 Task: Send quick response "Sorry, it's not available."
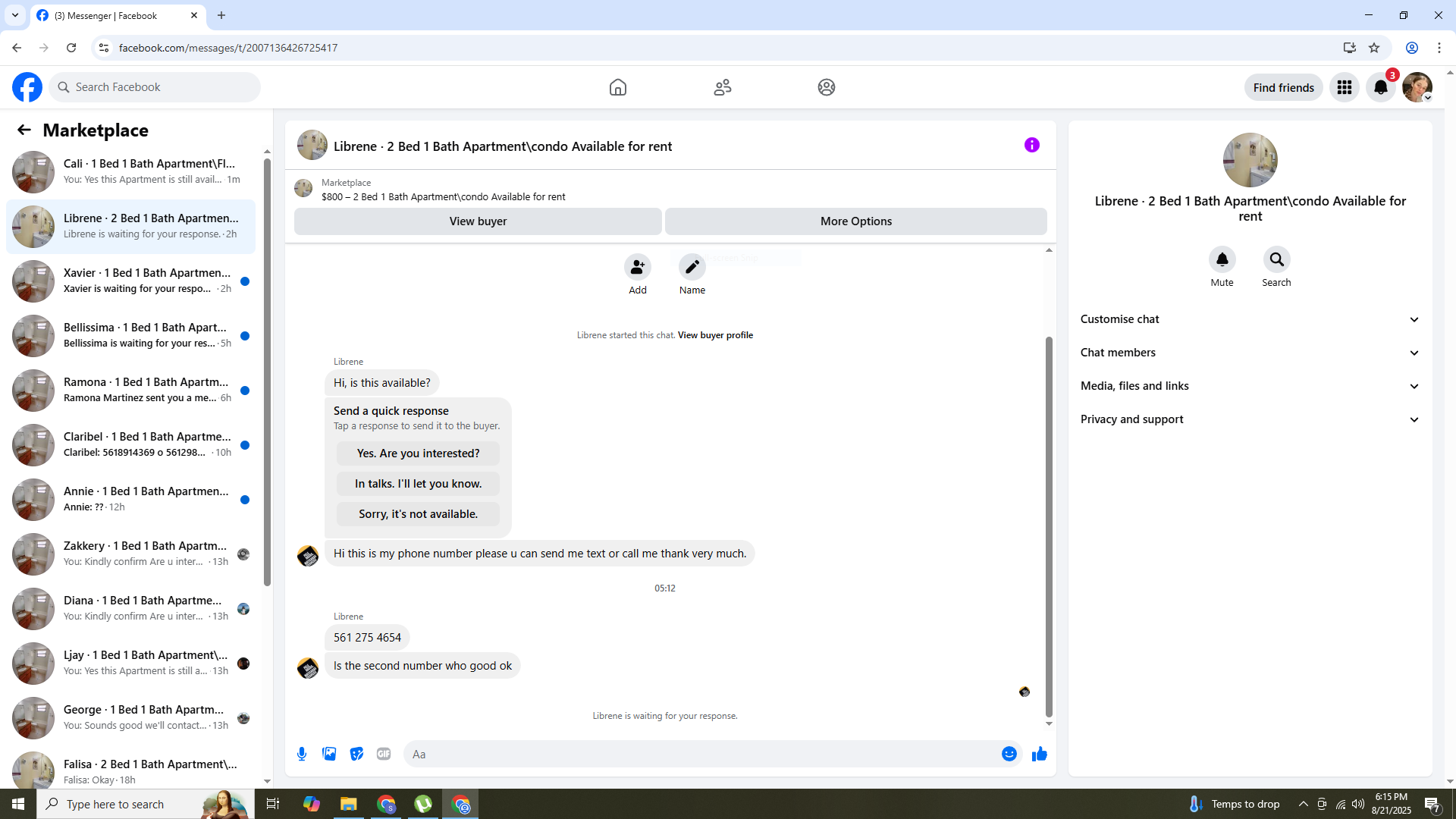418,514
